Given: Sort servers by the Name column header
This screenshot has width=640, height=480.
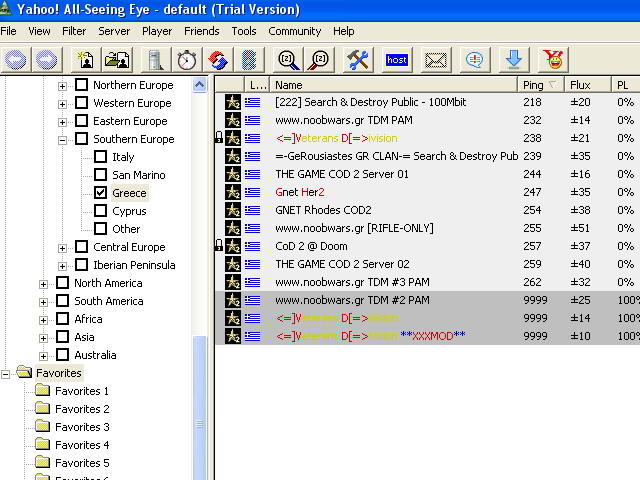Looking at the screenshot, I should tap(393, 85).
